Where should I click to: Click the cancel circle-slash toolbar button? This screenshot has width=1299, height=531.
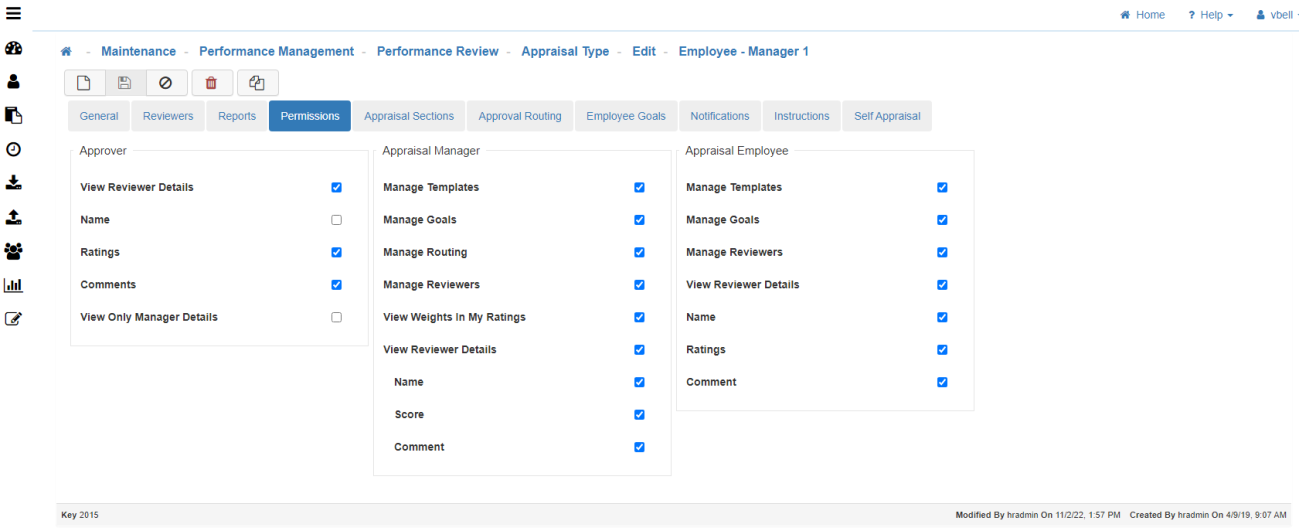click(166, 83)
